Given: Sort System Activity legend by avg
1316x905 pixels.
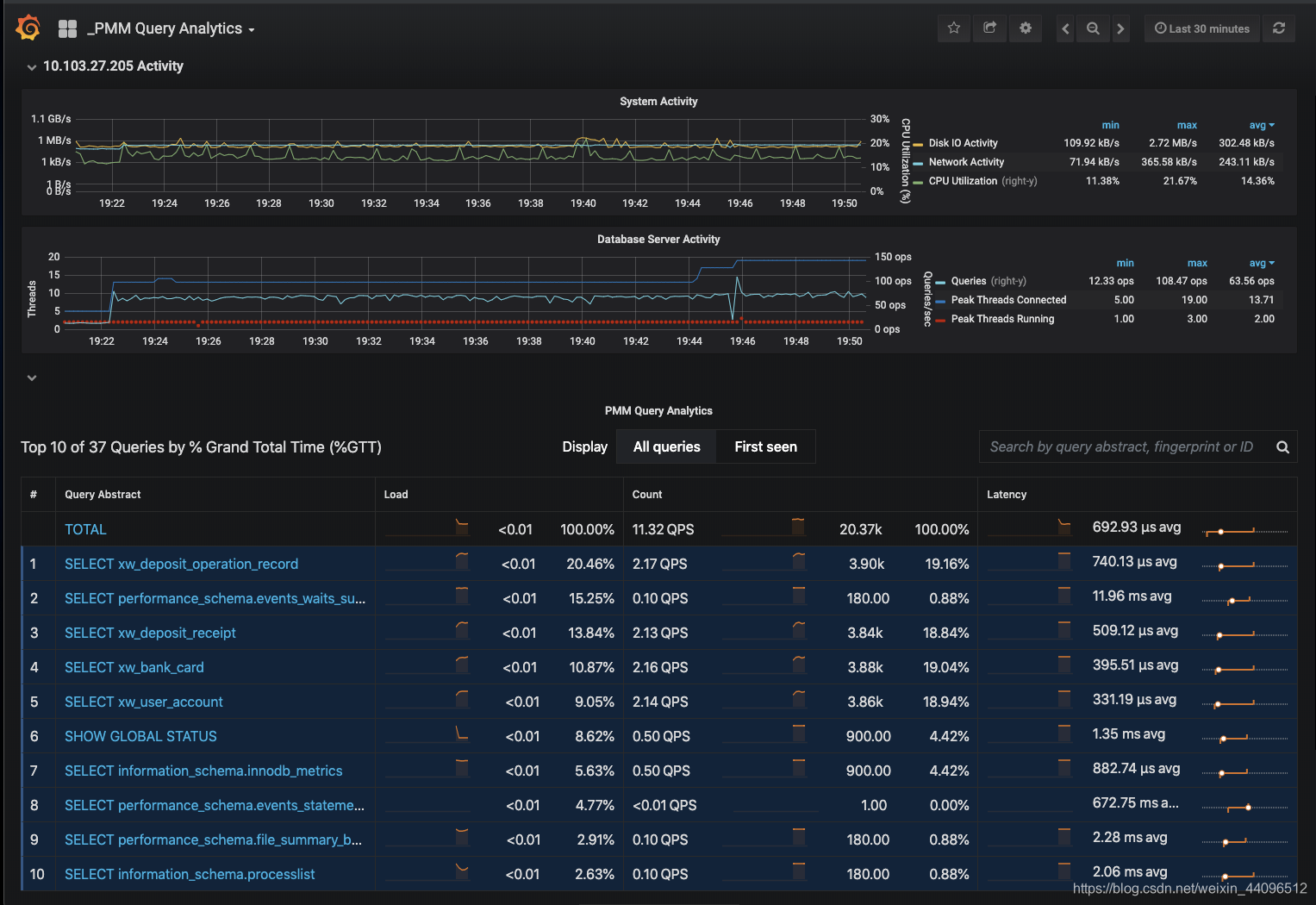Looking at the screenshot, I should point(1261,125).
